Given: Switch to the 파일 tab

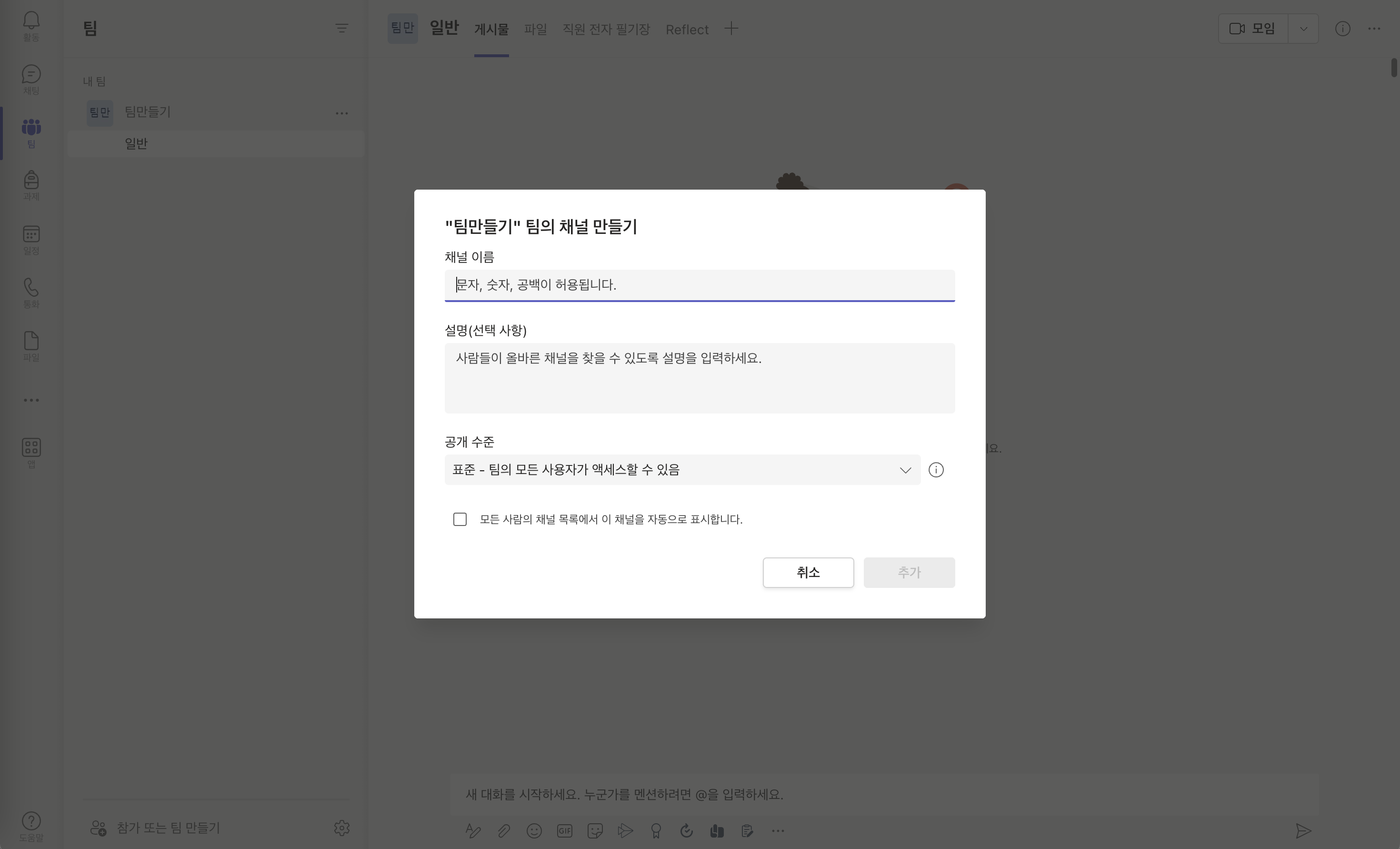Looking at the screenshot, I should [x=535, y=29].
